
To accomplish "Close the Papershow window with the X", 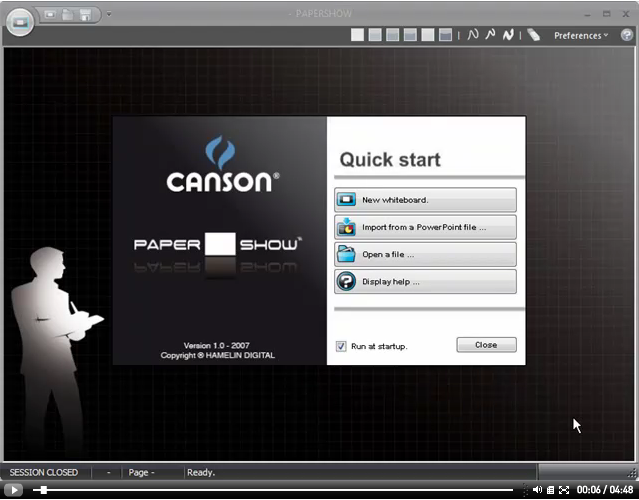I will (x=626, y=14).
